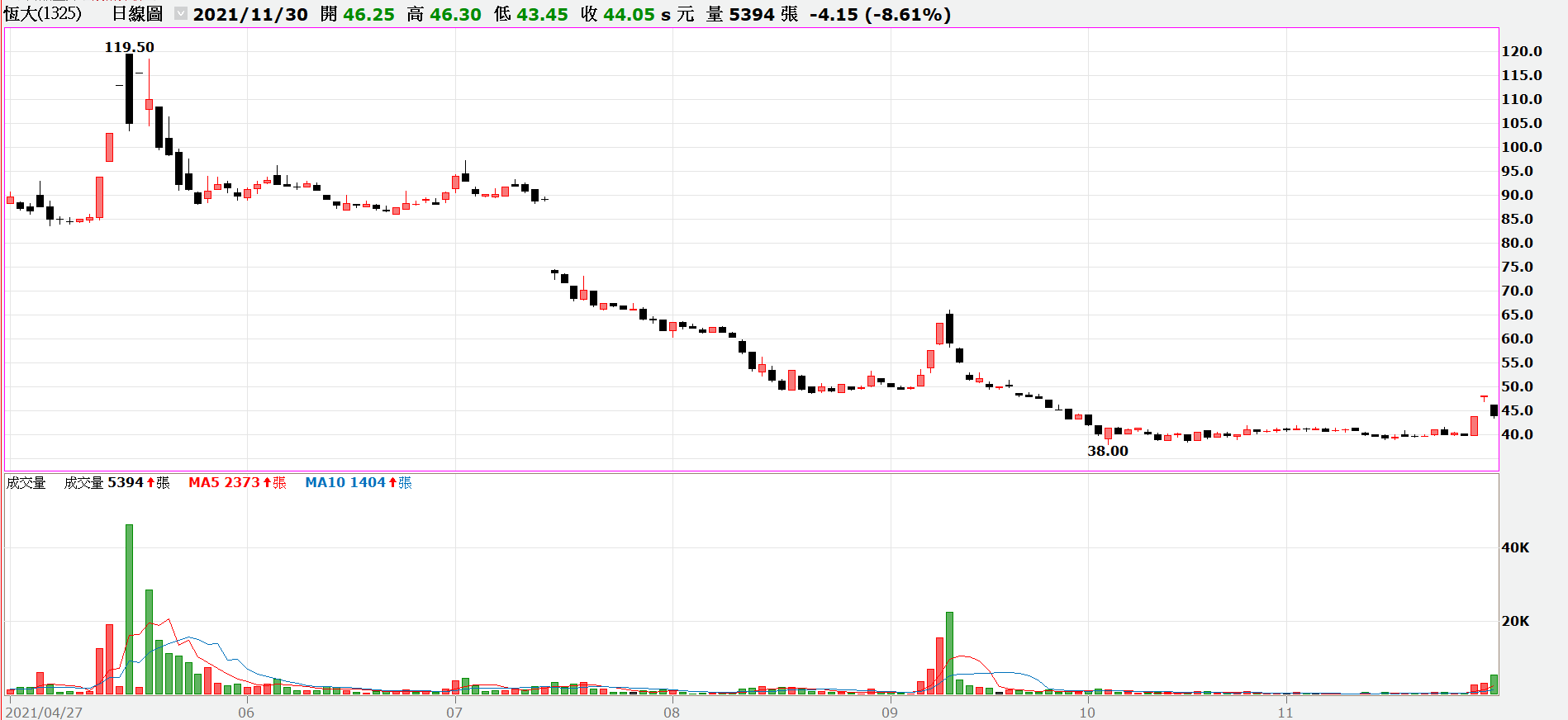Open the 日線圖 chart type dropdown arrow
Viewport: 1568px width, 720px height.
pyautogui.click(x=181, y=14)
